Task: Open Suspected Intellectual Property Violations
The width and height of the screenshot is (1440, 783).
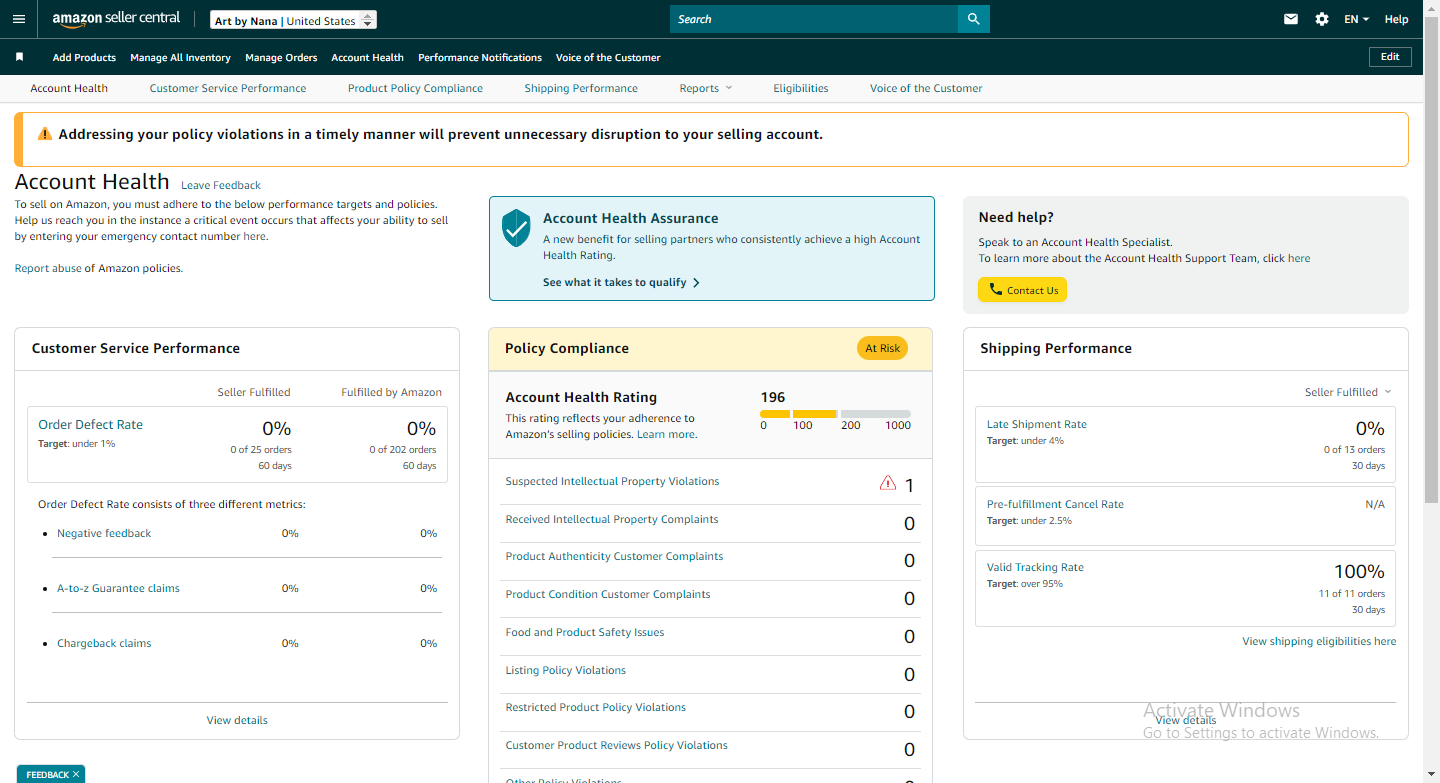Action: [x=612, y=481]
